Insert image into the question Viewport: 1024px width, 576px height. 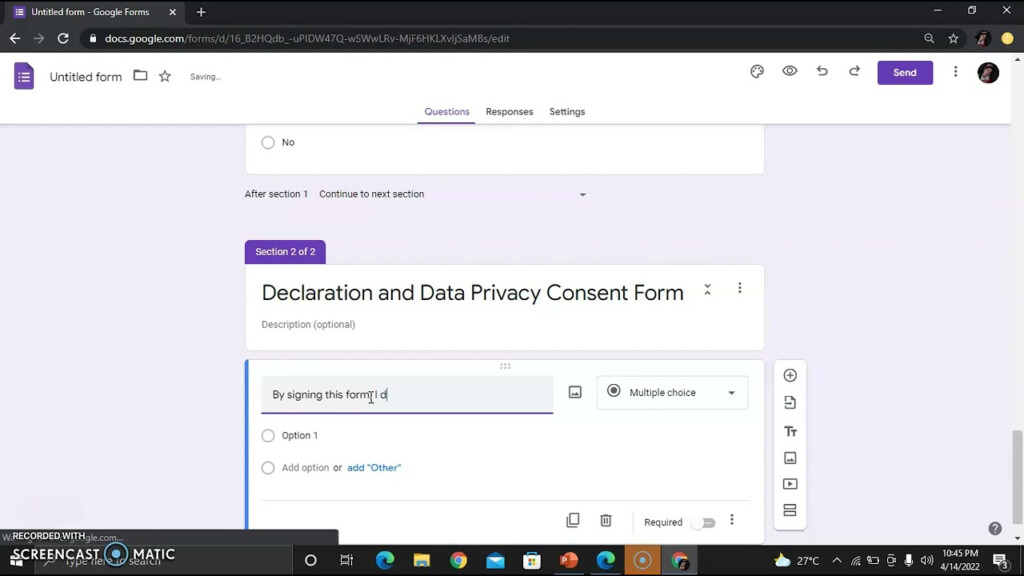coord(575,392)
